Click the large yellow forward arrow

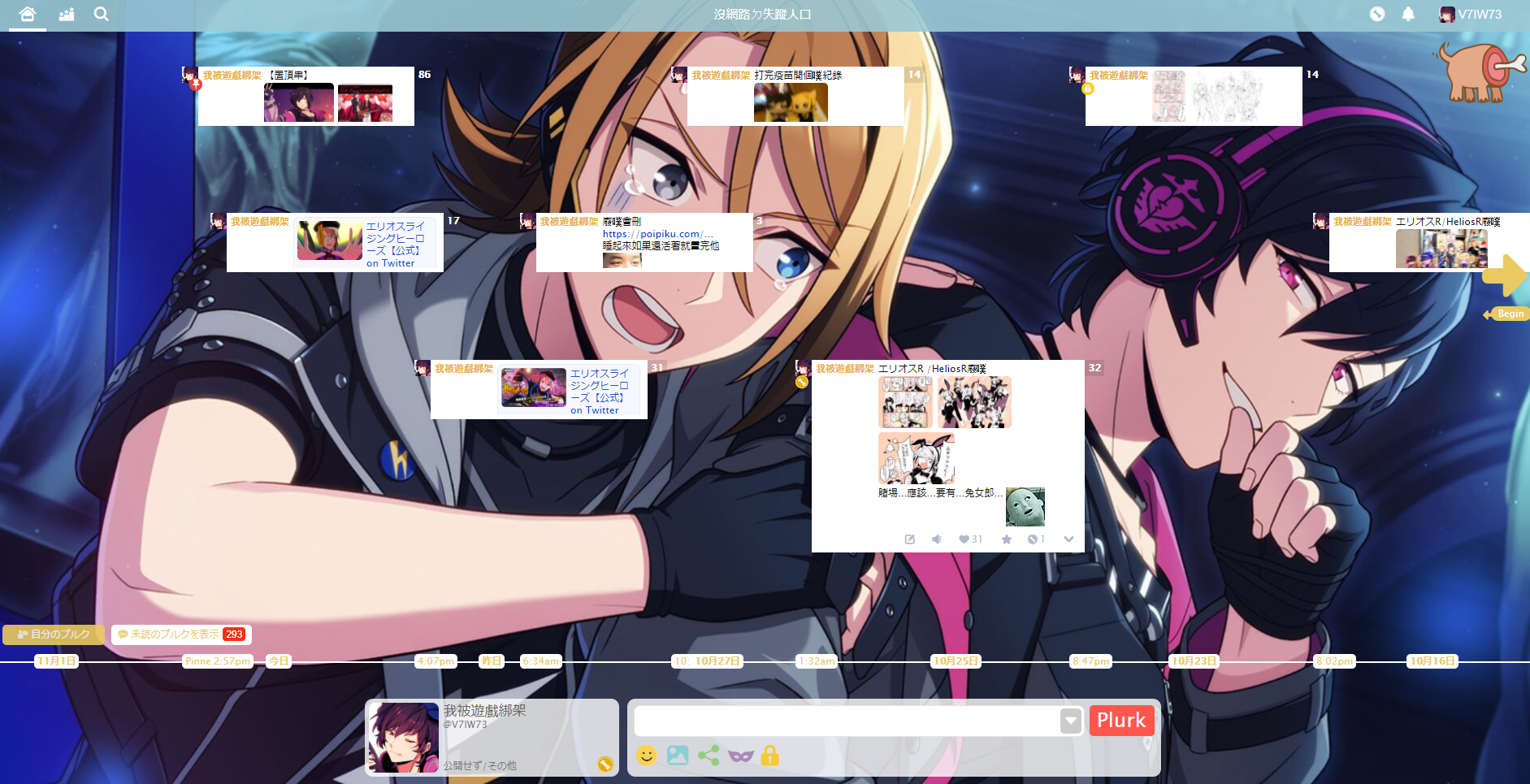tap(1505, 275)
